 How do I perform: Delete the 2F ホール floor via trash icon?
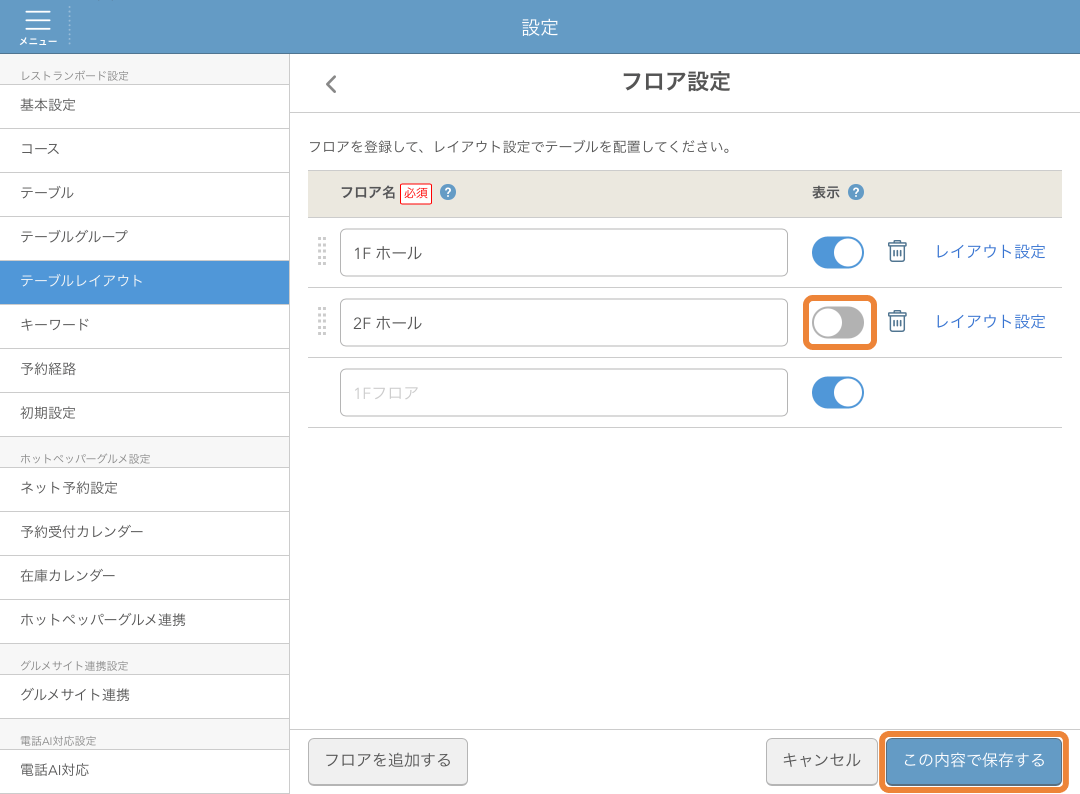coord(897,322)
